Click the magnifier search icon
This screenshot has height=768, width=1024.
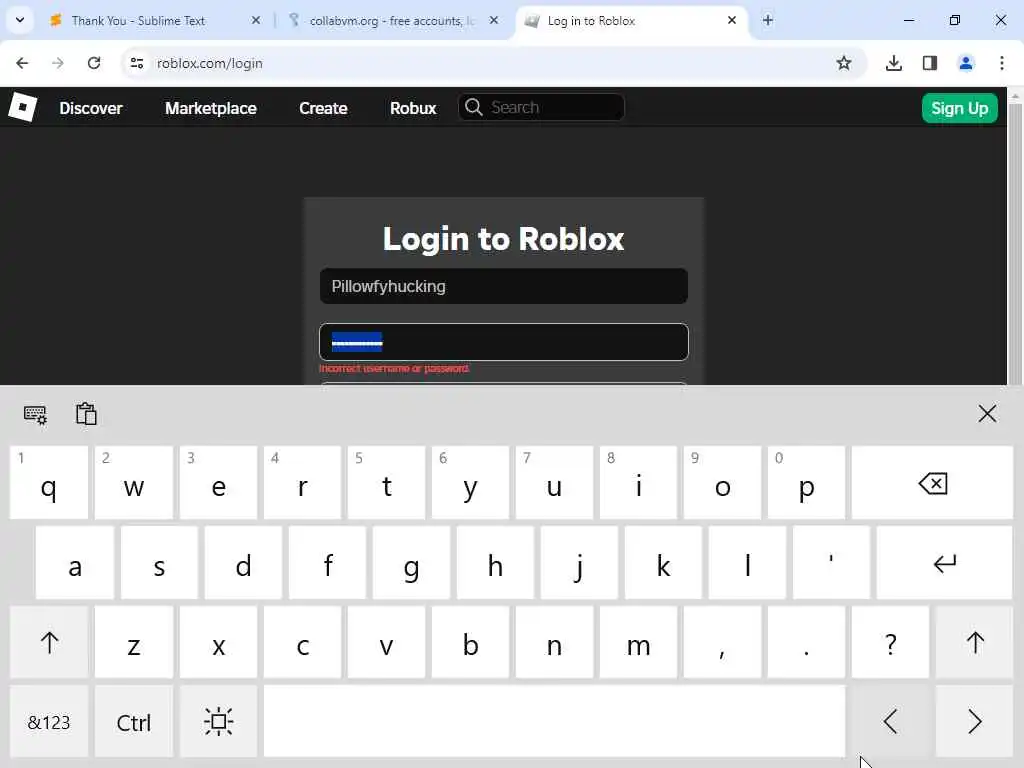coord(473,107)
